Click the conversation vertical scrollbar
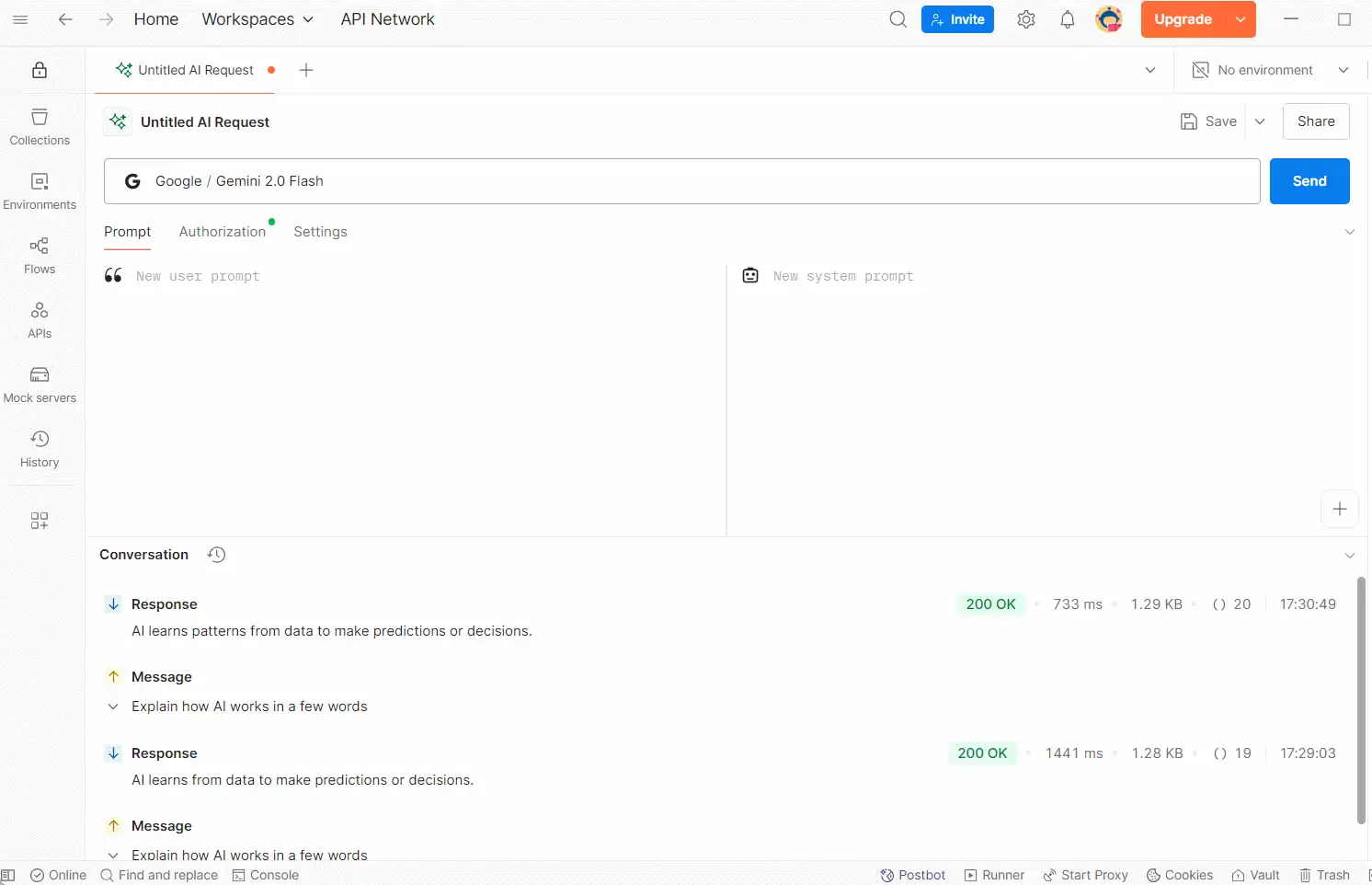The image size is (1372, 885). 1361,700
